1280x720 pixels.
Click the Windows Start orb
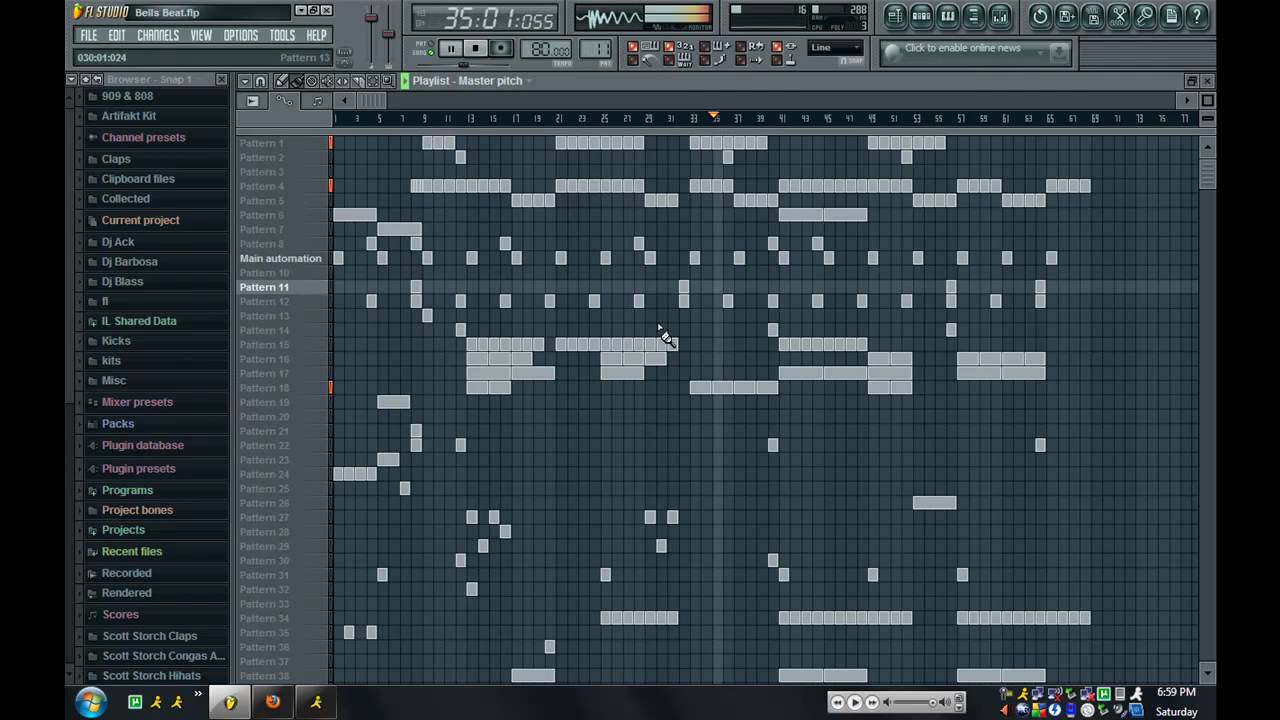(92, 702)
